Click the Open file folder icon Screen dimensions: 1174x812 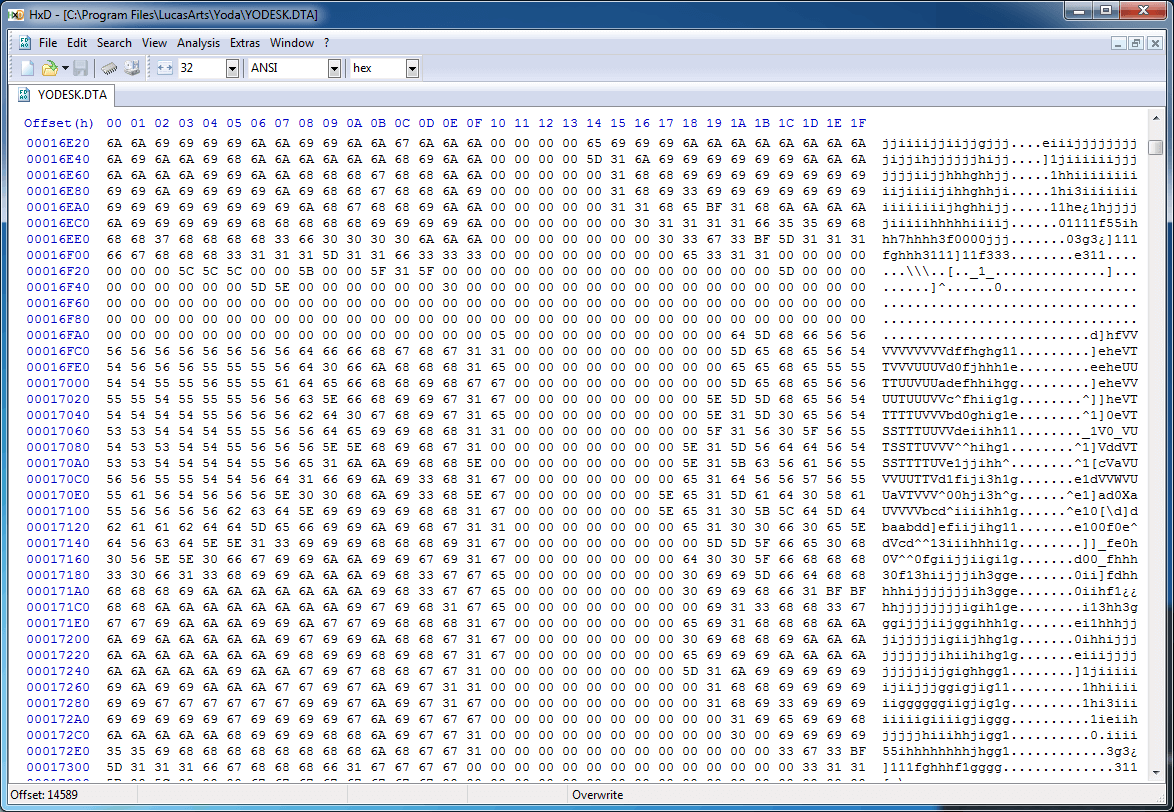click(49, 68)
